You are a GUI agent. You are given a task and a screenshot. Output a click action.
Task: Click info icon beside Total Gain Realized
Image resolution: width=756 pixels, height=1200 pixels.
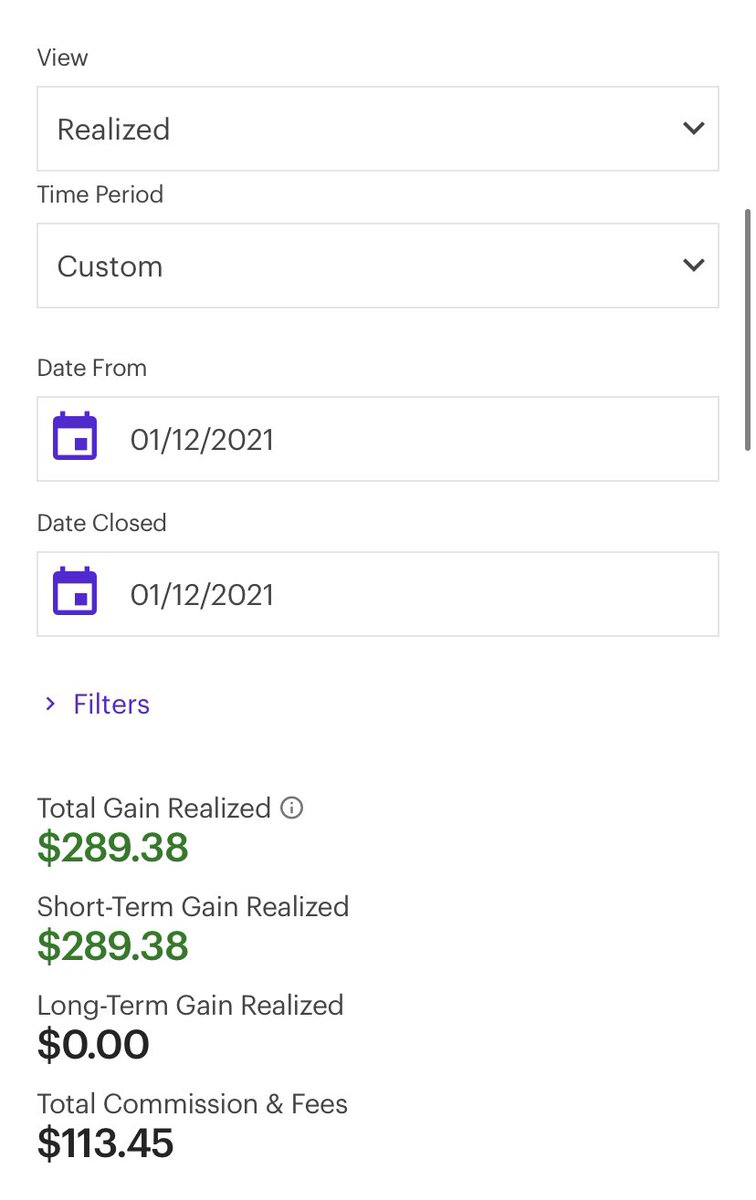291,808
